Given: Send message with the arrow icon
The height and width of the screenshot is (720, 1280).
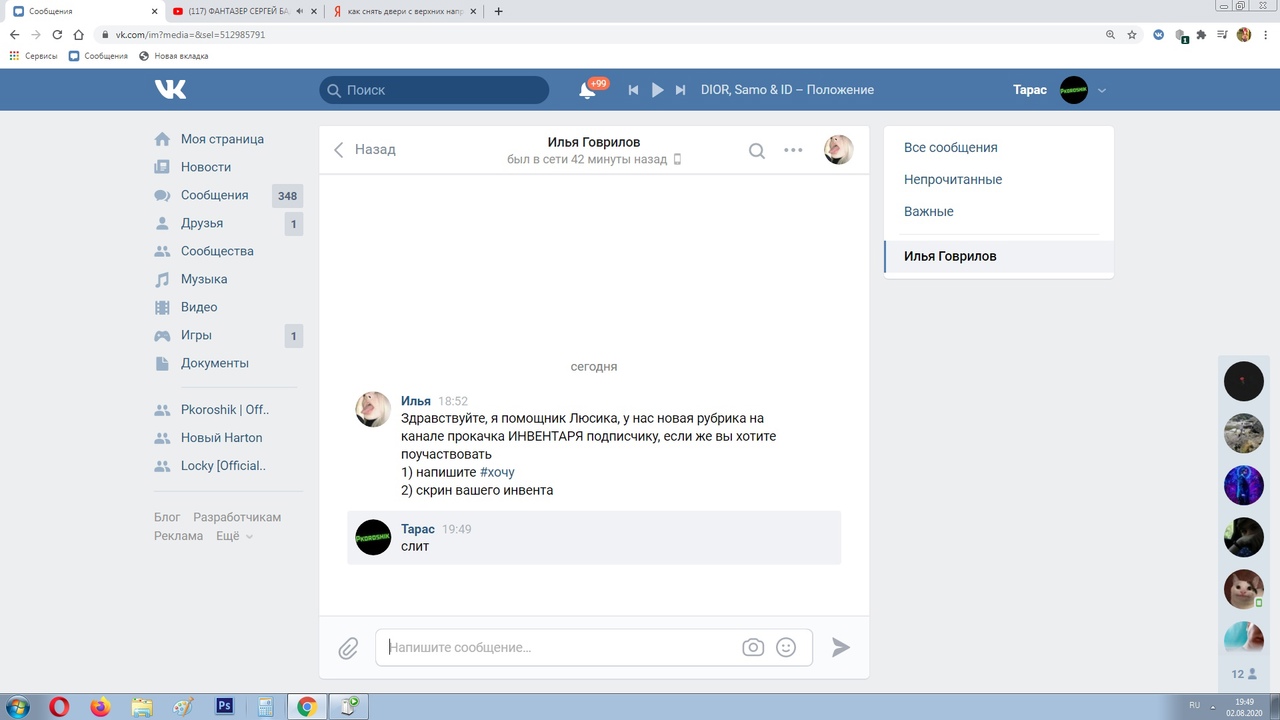Looking at the screenshot, I should [841, 648].
